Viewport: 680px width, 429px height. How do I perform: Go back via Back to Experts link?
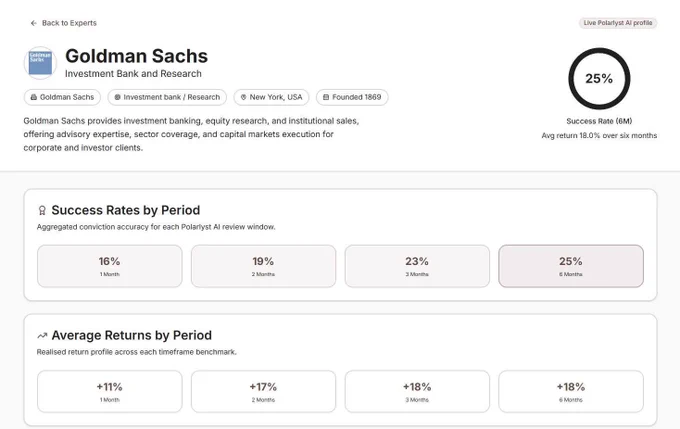click(63, 23)
